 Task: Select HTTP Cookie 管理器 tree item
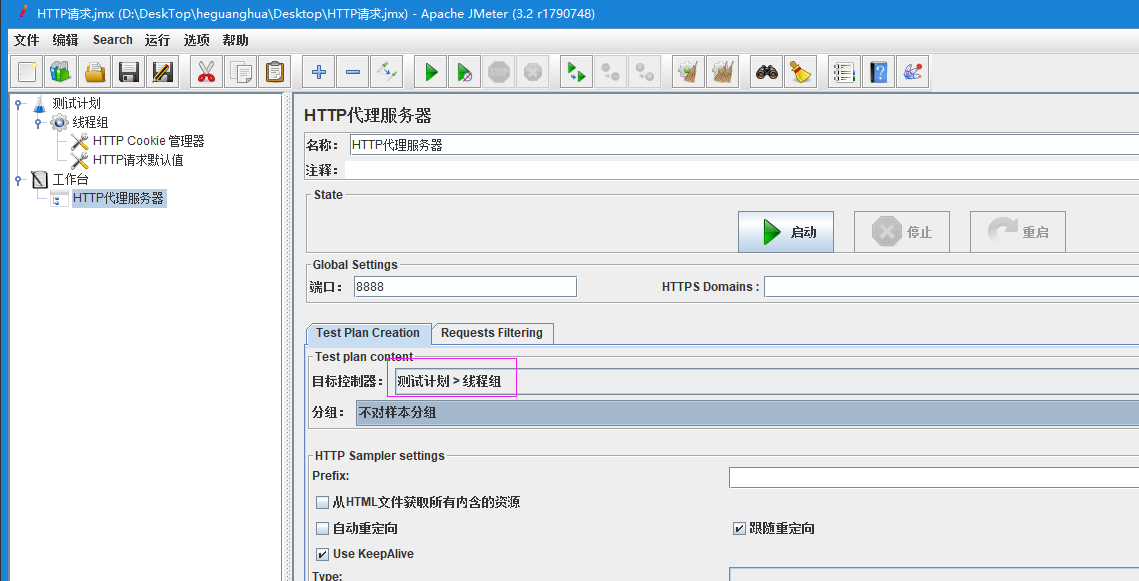tap(148, 142)
